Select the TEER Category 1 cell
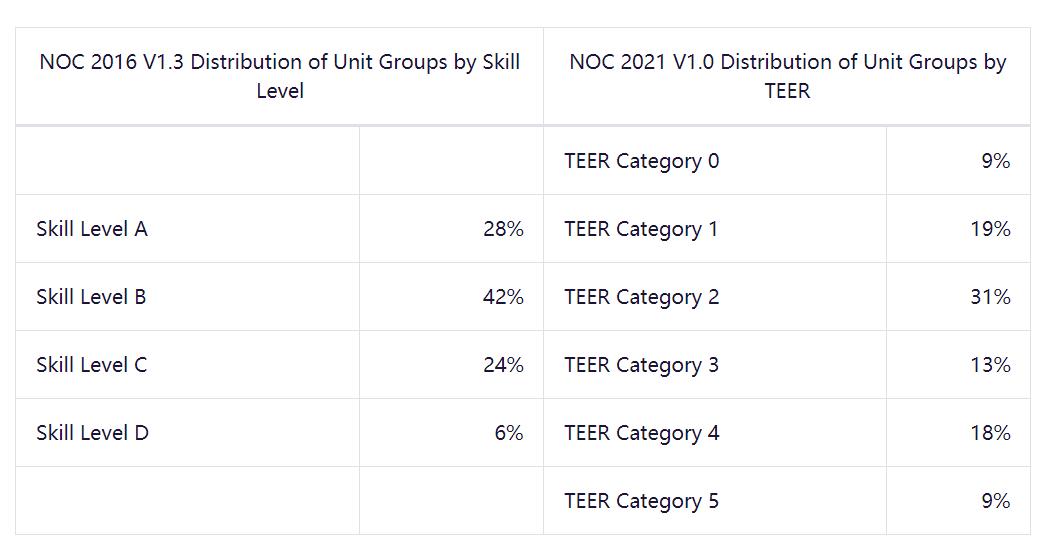This screenshot has width=1041, height=549. [641, 229]
